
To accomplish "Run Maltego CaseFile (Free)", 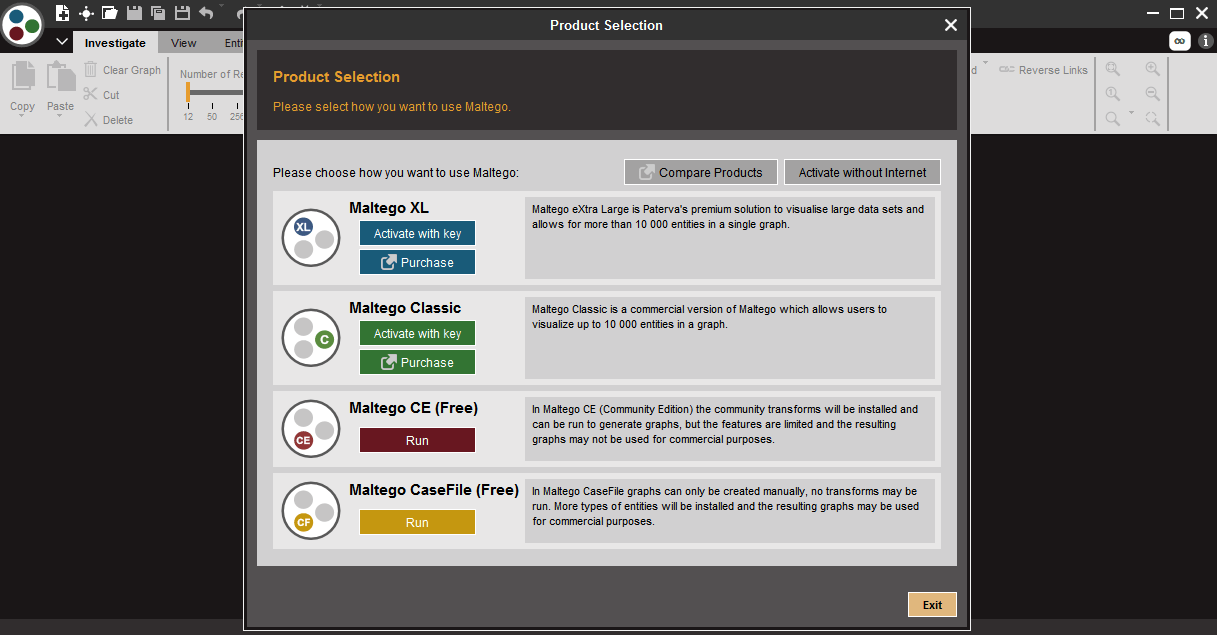I will click(x=418, y=522).
